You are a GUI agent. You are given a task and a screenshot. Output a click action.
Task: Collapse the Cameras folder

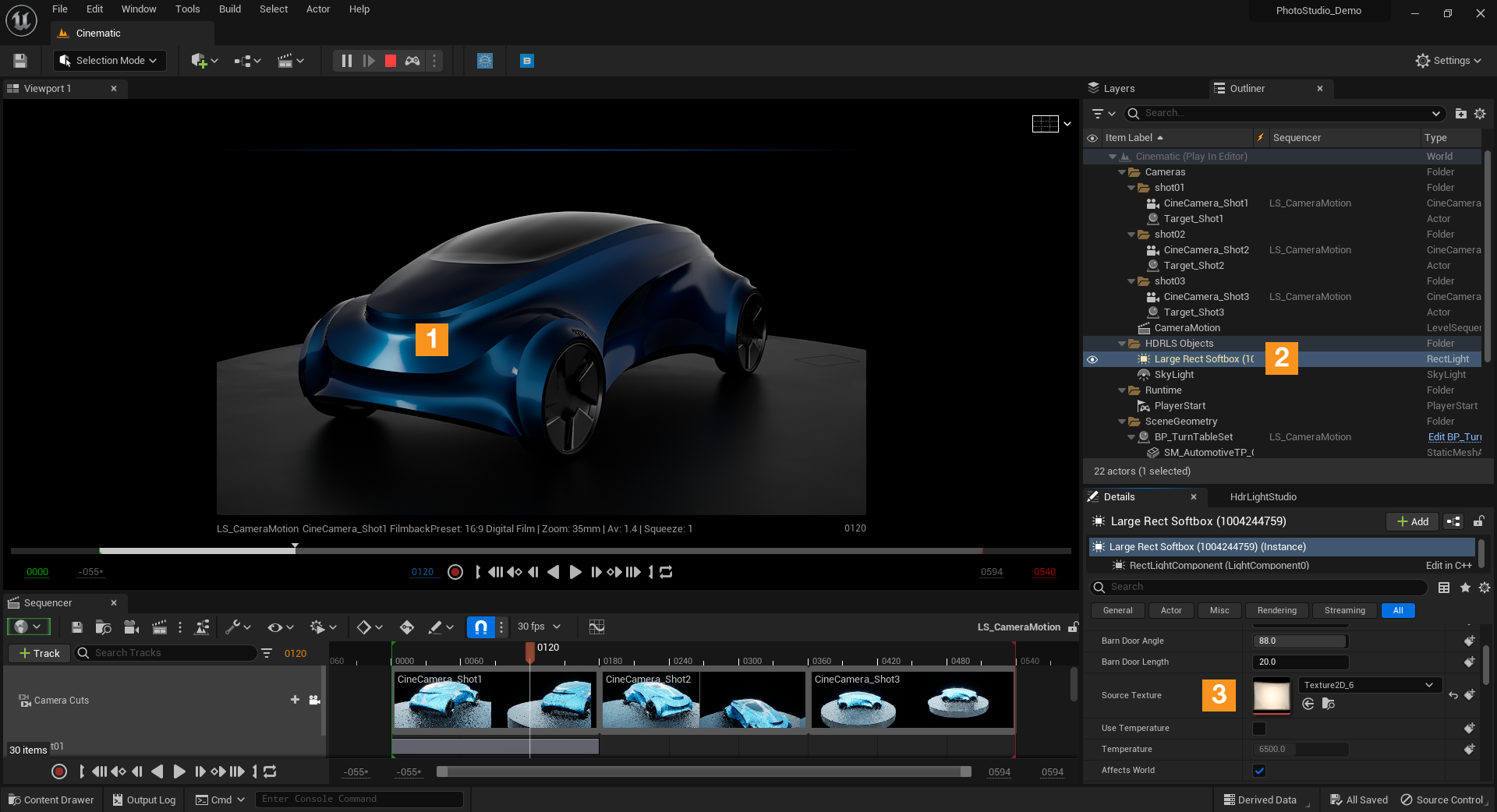point(1122,172)
